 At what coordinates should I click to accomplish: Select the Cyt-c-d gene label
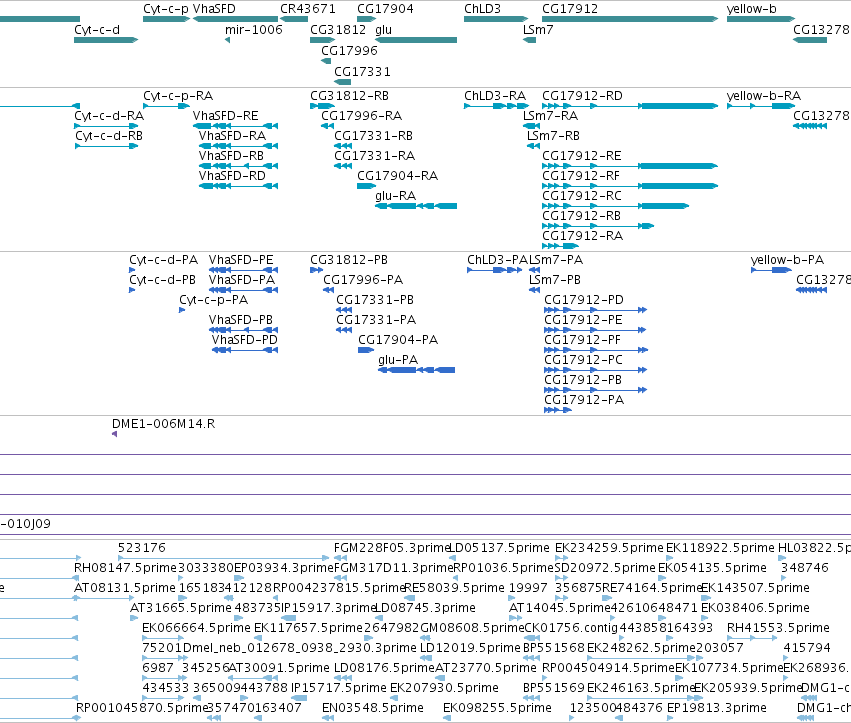[97, 29]
